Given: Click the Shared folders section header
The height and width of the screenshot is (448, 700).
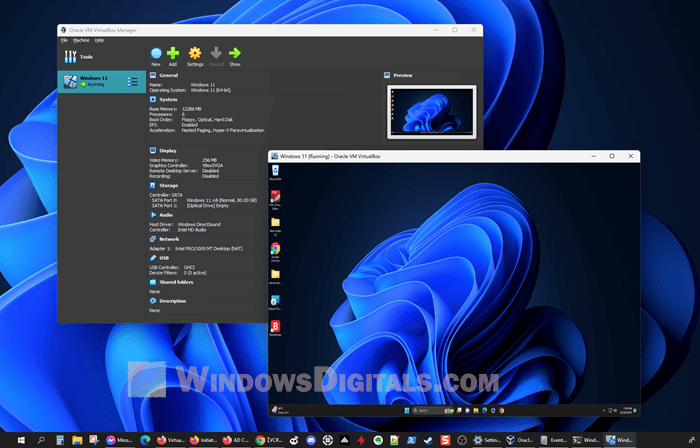Looking at the screenshot, I should [176, 282].
